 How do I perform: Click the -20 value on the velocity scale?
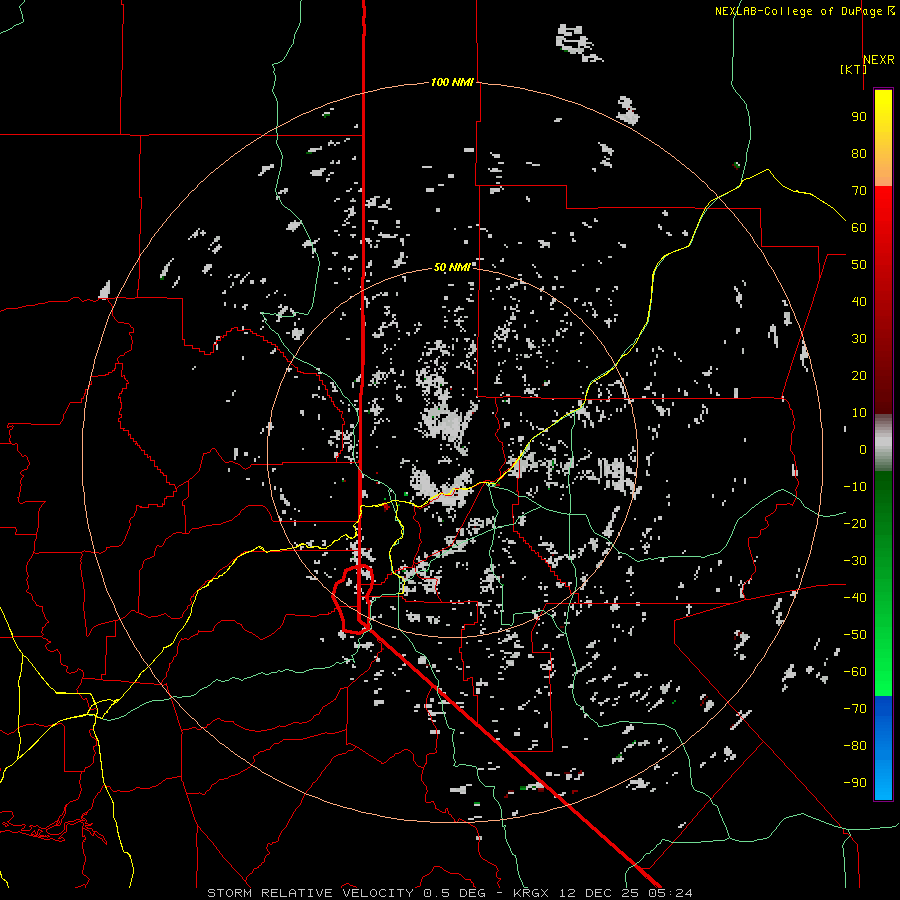[x=855, y=523]
